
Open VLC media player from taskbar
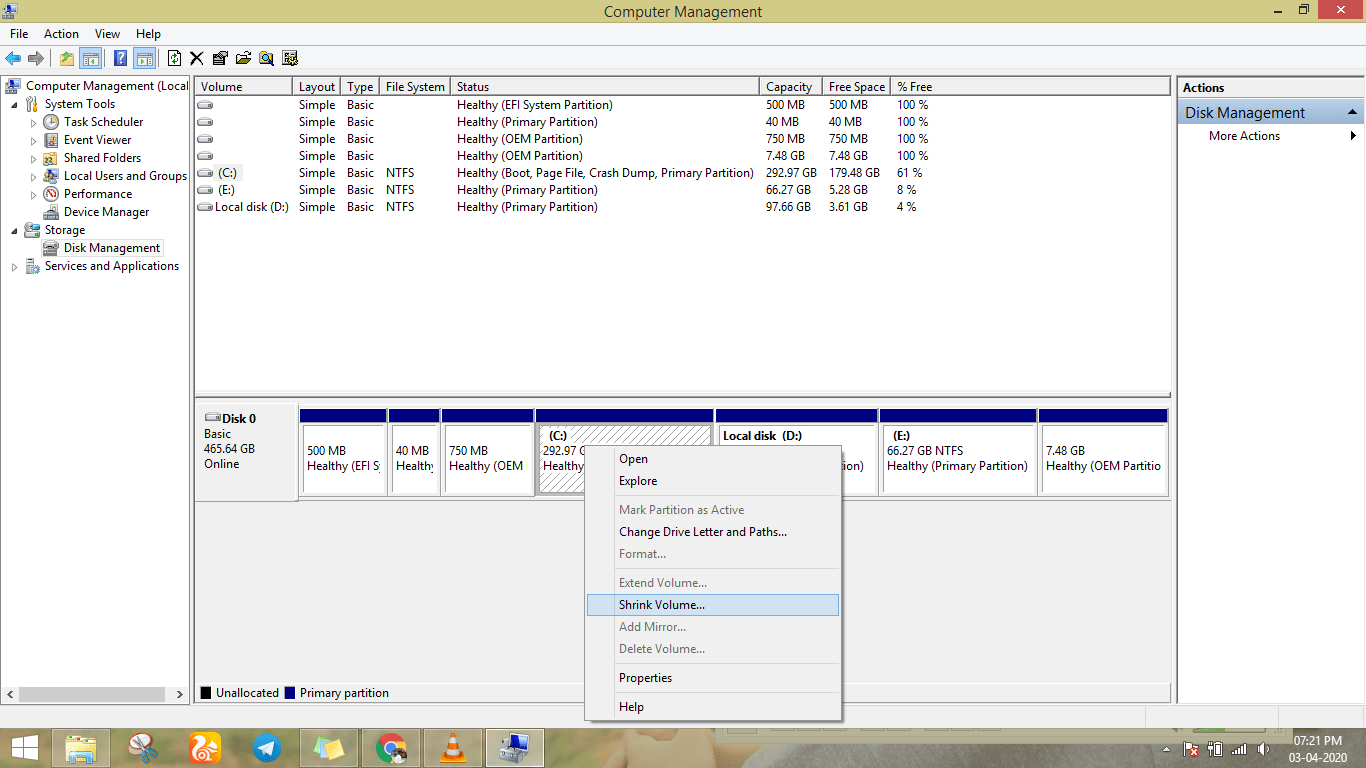point(453,747)
